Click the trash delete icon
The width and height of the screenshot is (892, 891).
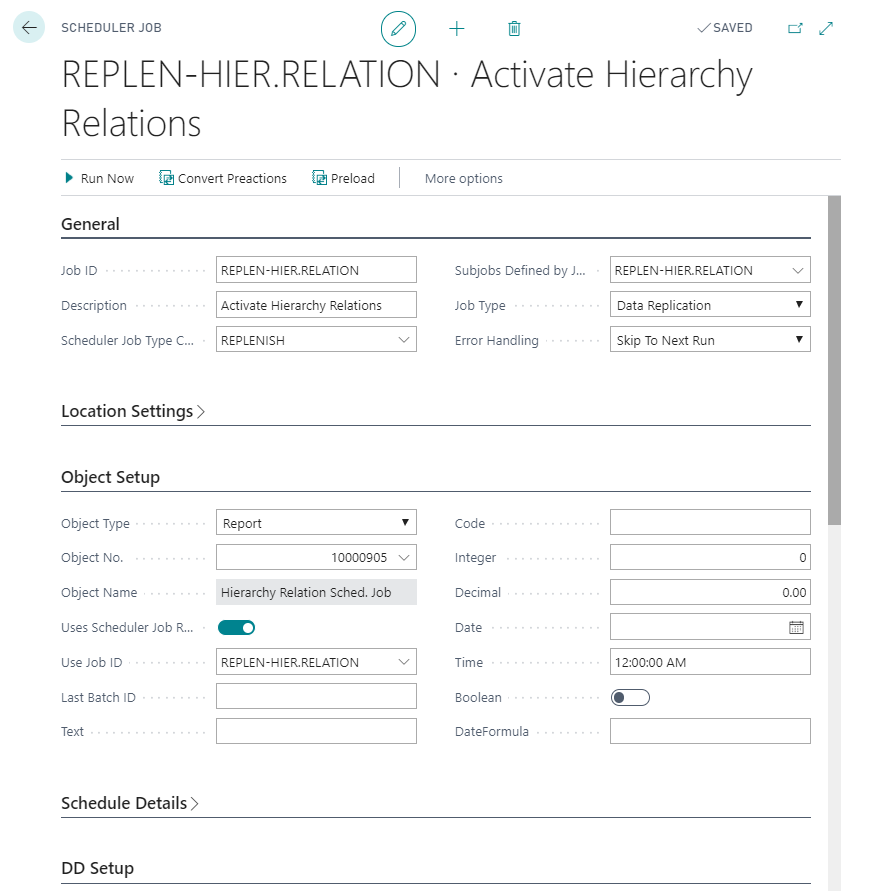[x=514, y=29]
